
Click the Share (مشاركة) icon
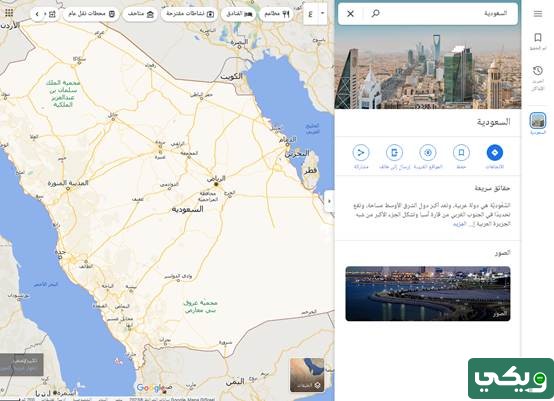(x=361, y=153)
